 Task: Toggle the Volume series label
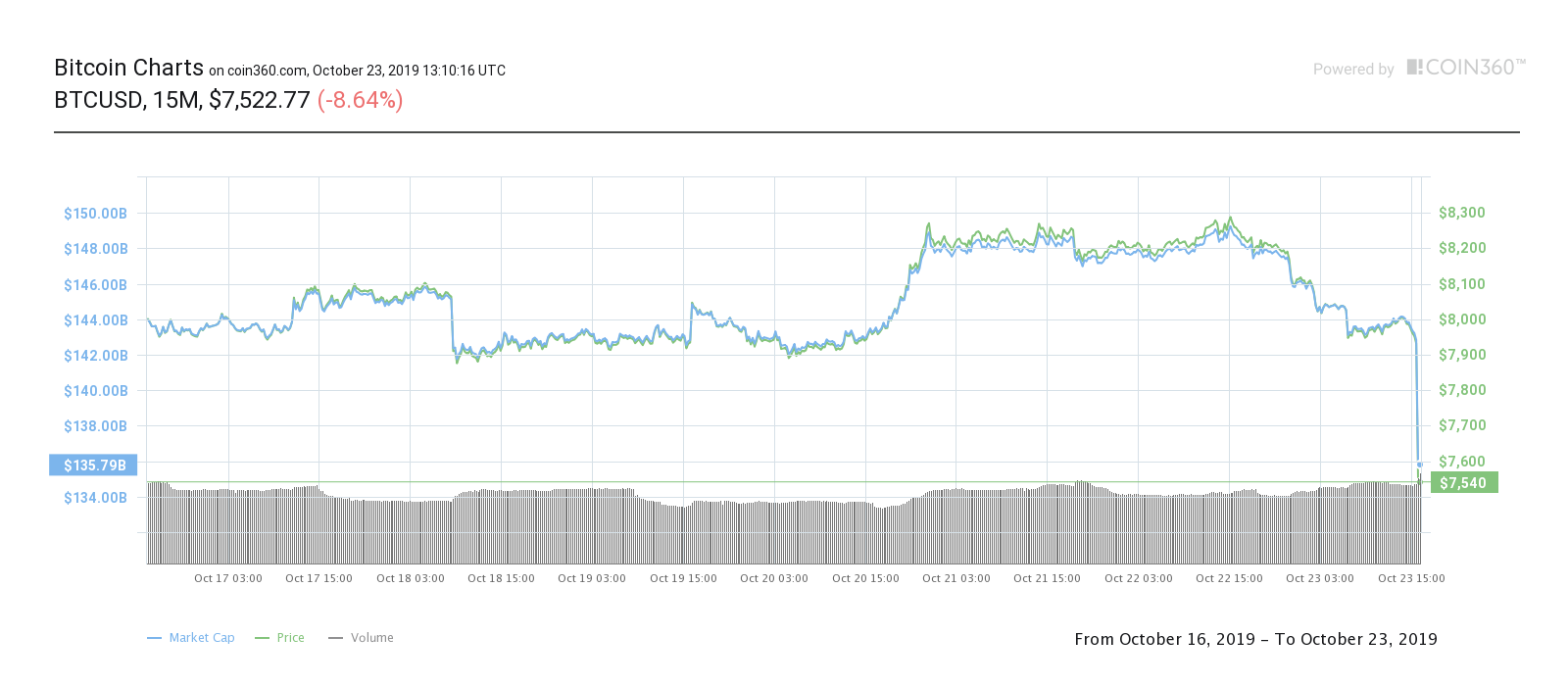(372, 638)
